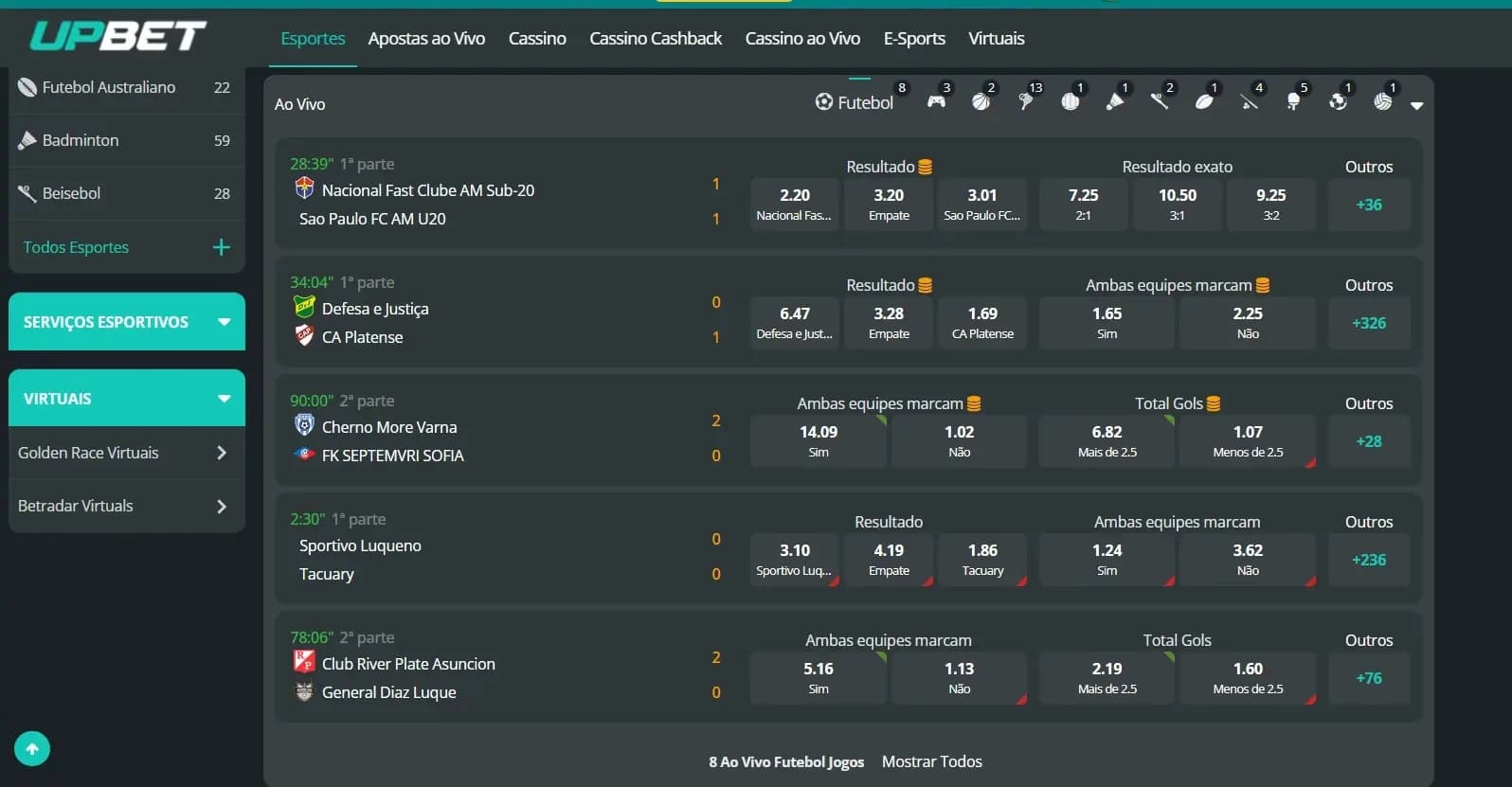Click the General Diaz Luque team crest
The width and height of the screenshot is (1512, 787).
[304, 690]
